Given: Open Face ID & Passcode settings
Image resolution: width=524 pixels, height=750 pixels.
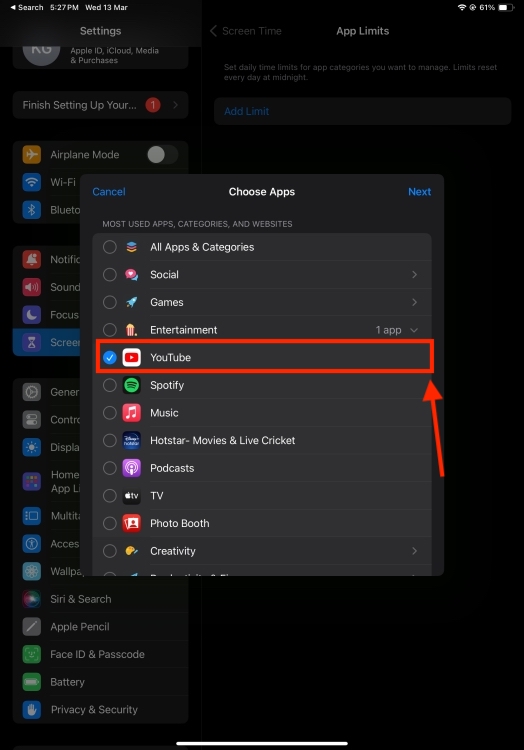Looking at the screenshot, I should click(100, 654).
